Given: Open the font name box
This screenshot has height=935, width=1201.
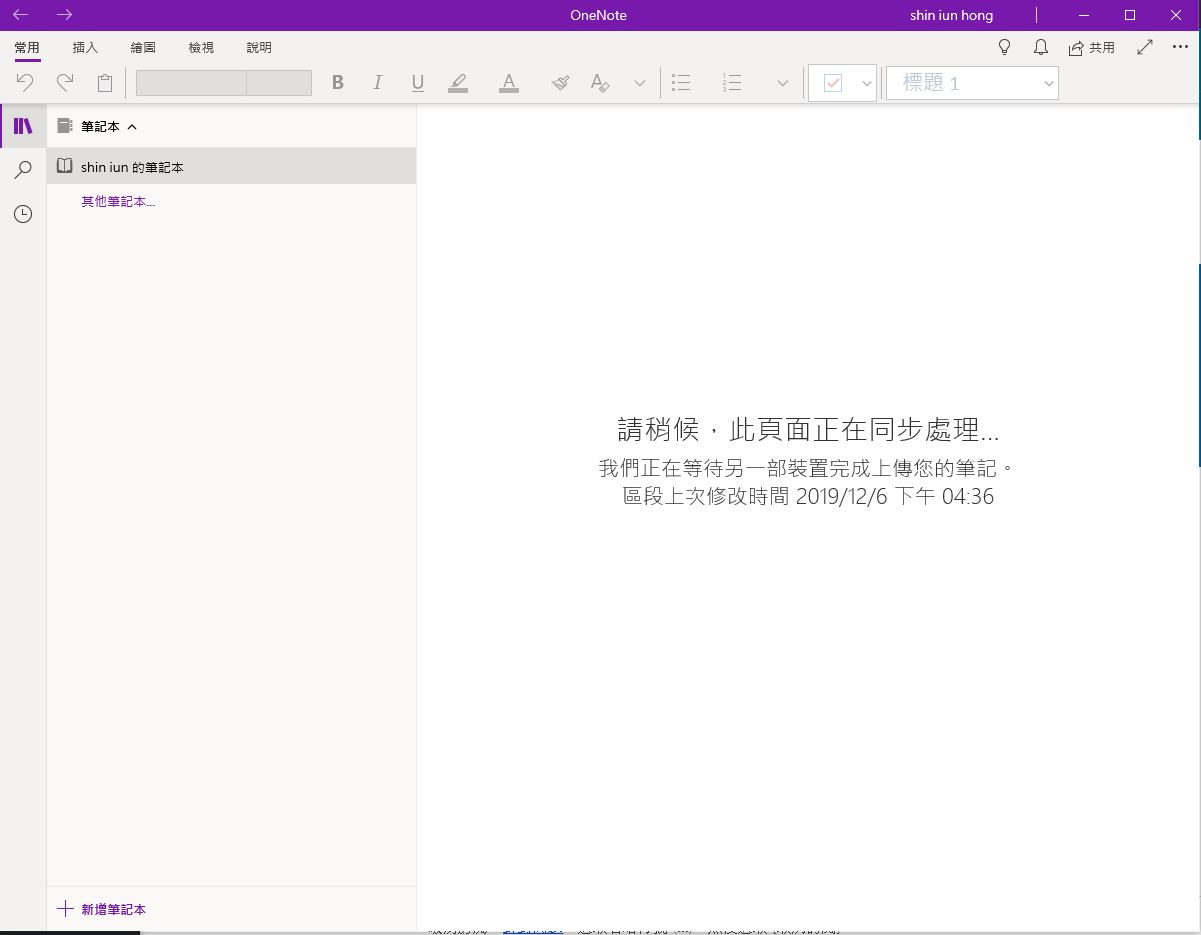Looking at the screenshot, I should pos(191,83).
